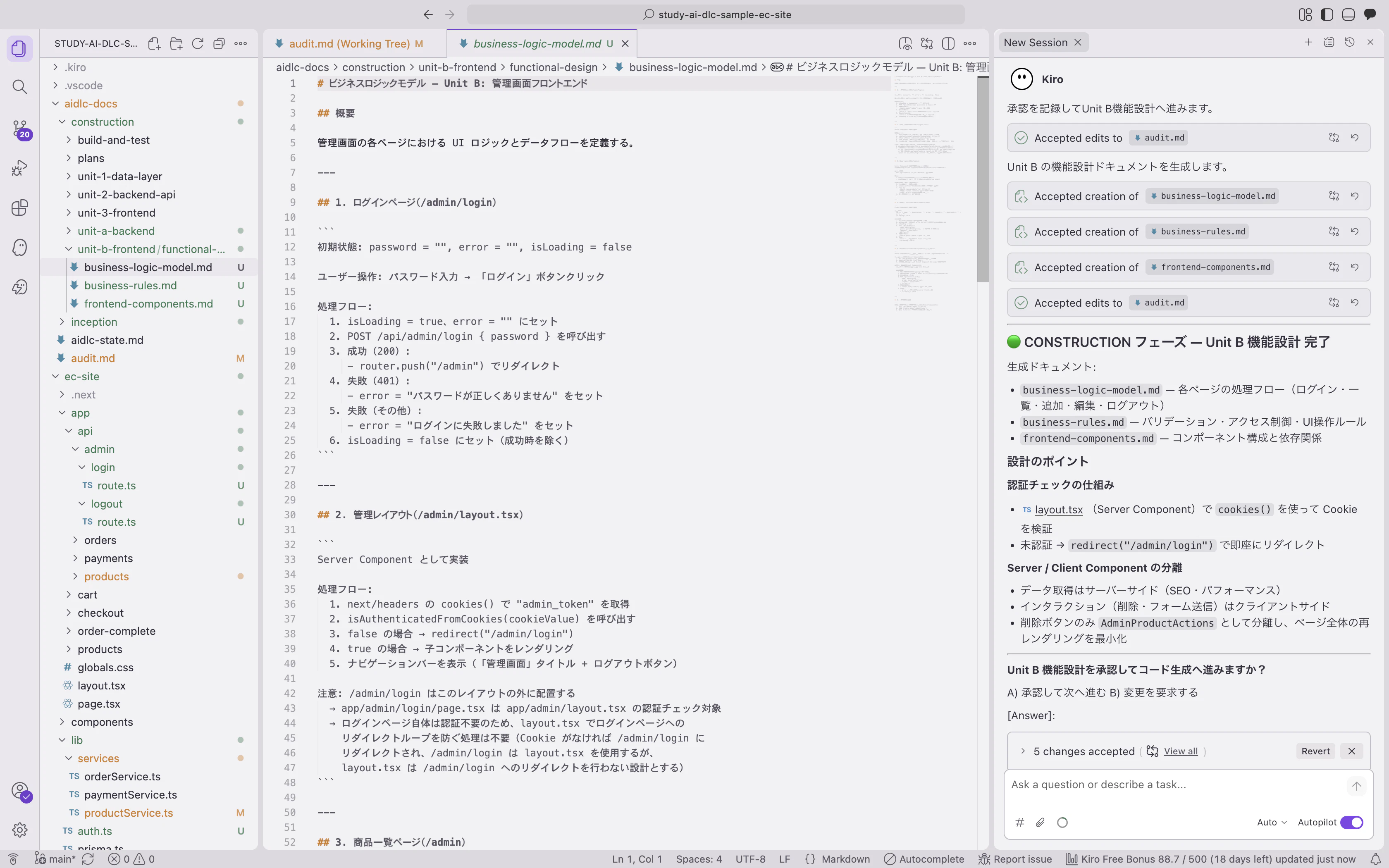Open markdown preview to the side
The height and width of the screenshot is (868, 1389).
905,44
